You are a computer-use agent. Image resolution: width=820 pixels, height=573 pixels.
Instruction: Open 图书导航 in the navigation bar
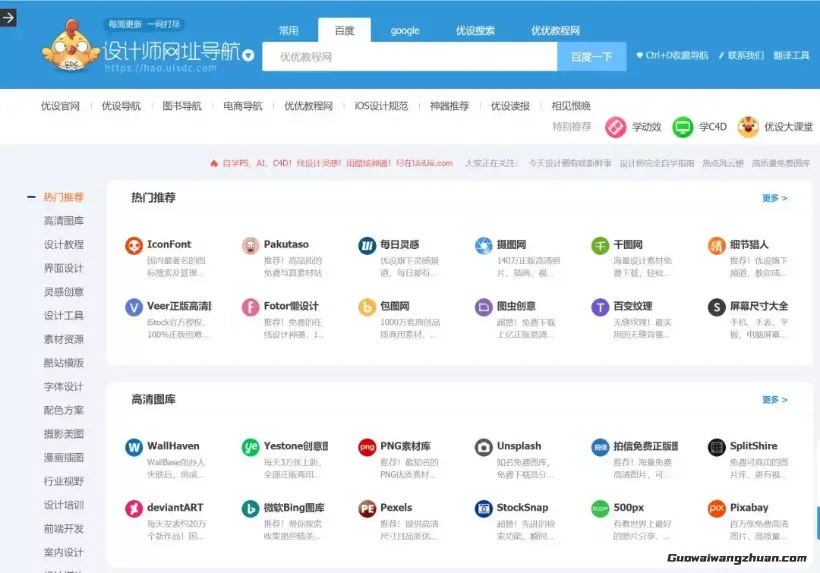[x=182, y=106]
